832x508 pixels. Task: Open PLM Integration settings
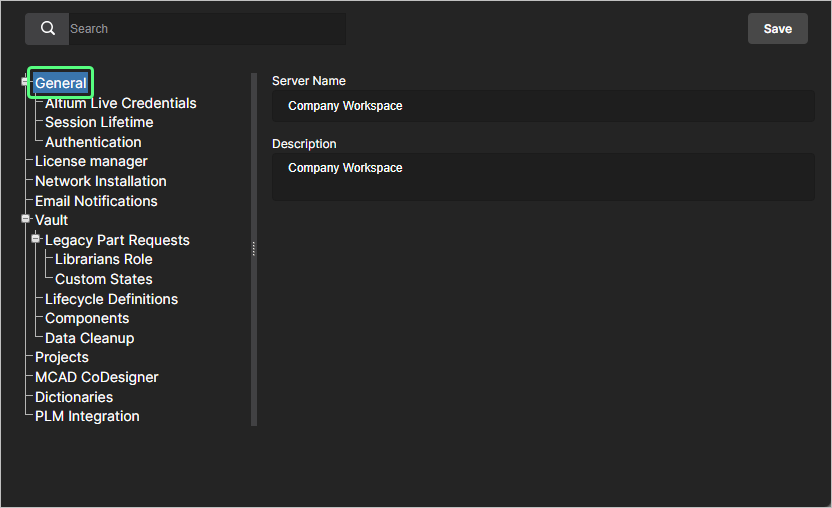coord(87,416)
